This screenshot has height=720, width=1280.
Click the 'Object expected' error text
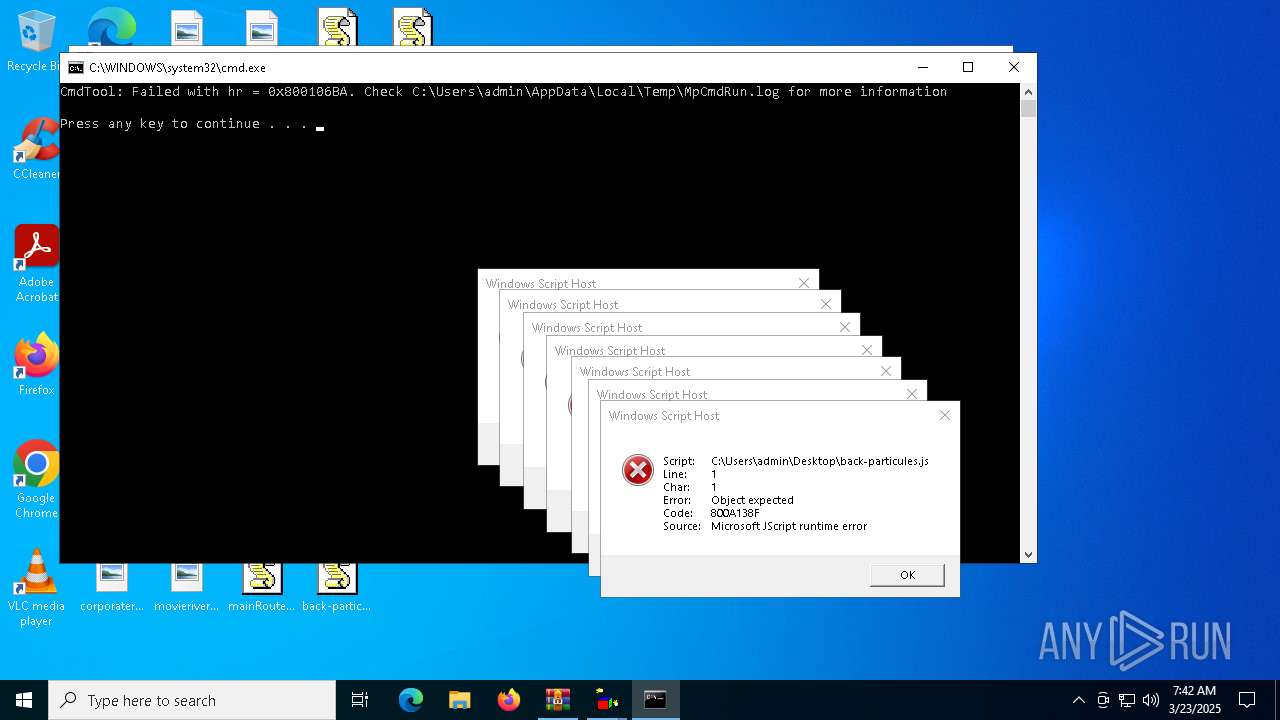pos(752,500)
